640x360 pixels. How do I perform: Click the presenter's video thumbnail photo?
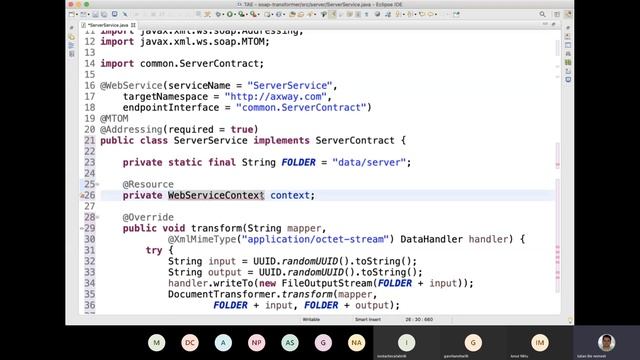pos(607,343)
